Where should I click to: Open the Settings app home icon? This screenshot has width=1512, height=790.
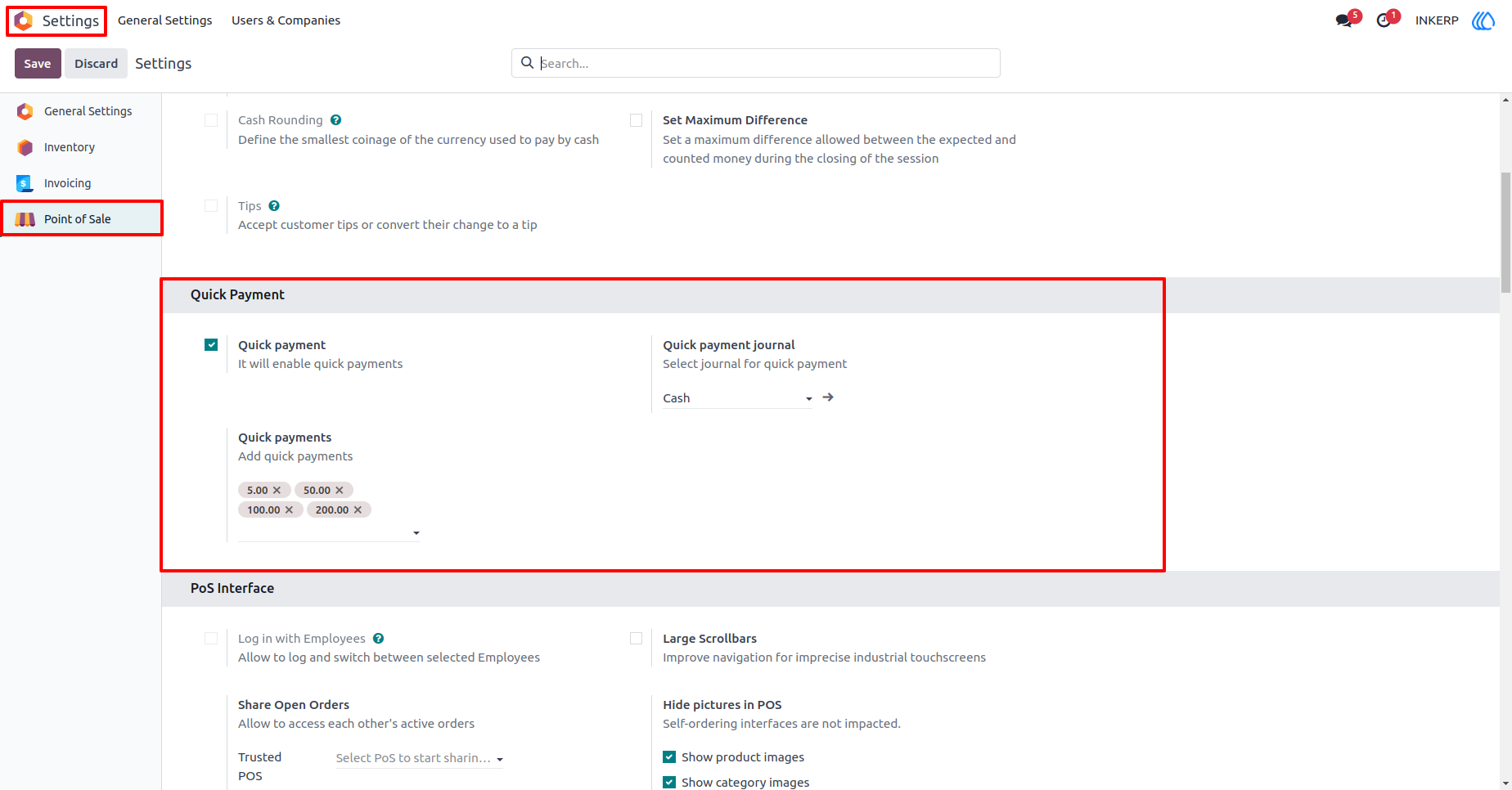24,20
